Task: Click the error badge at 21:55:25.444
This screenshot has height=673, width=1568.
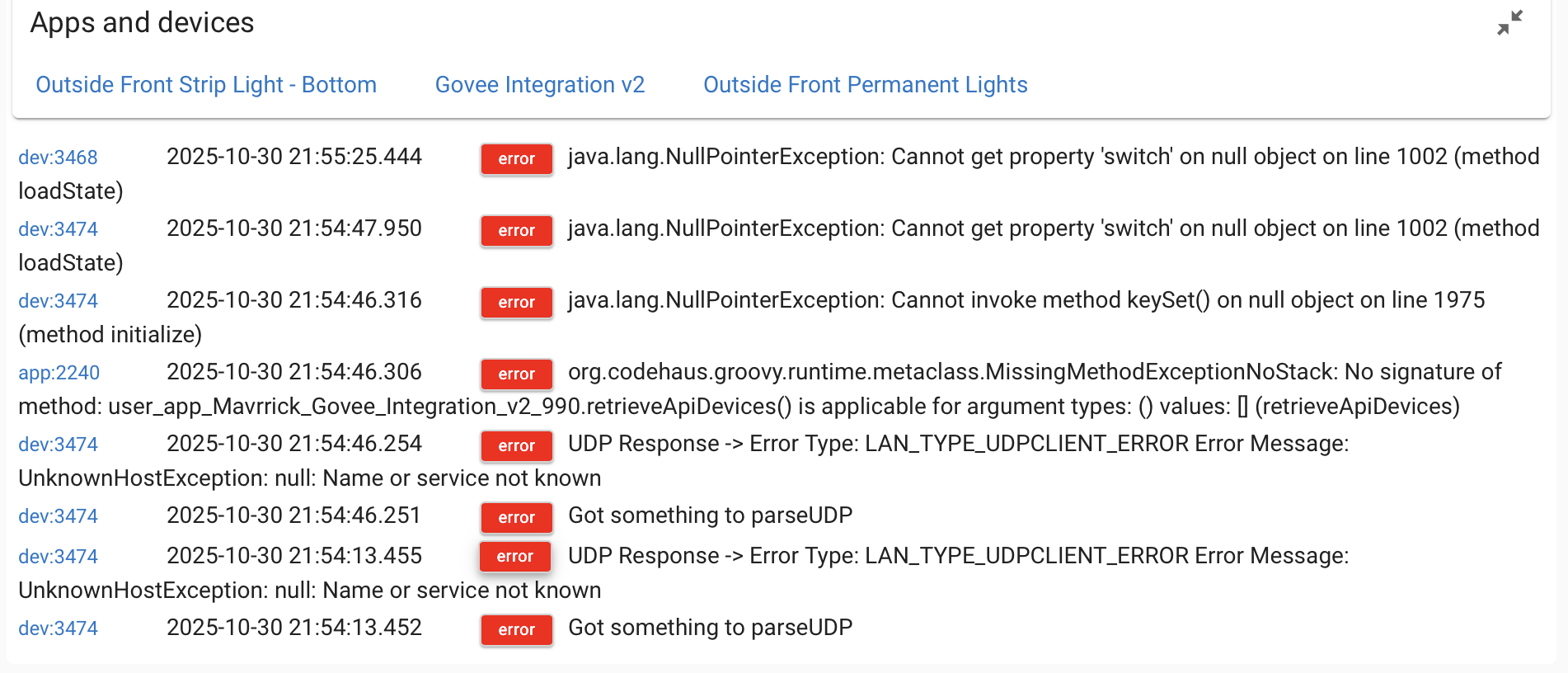Action: 517,159
